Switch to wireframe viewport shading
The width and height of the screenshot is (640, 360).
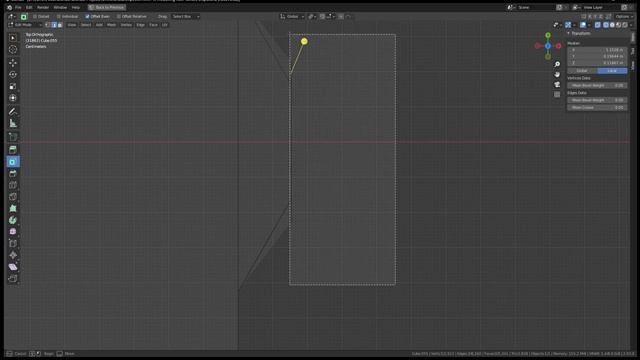click(606, 25)
